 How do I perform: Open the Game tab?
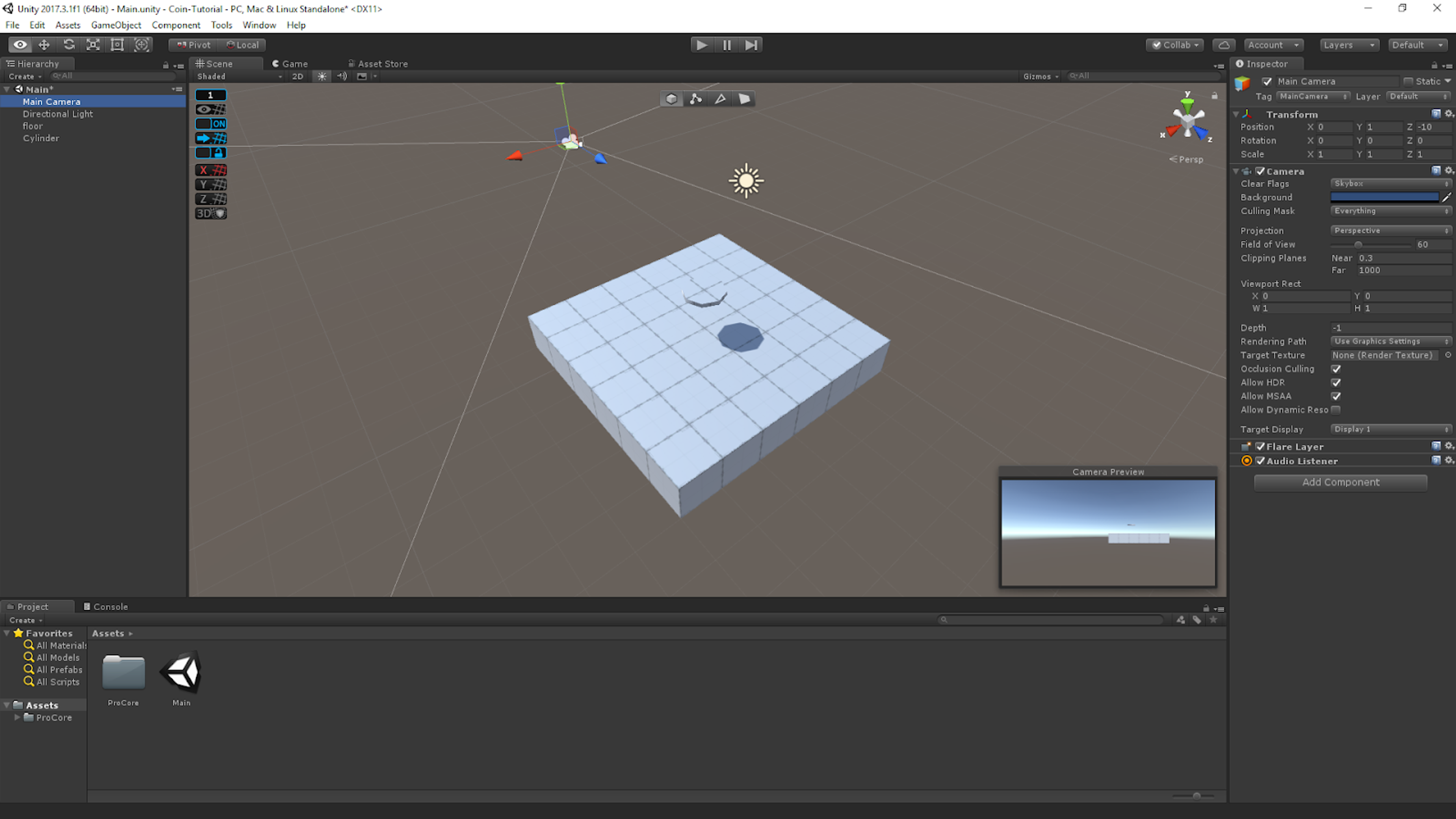pos(291,63)
